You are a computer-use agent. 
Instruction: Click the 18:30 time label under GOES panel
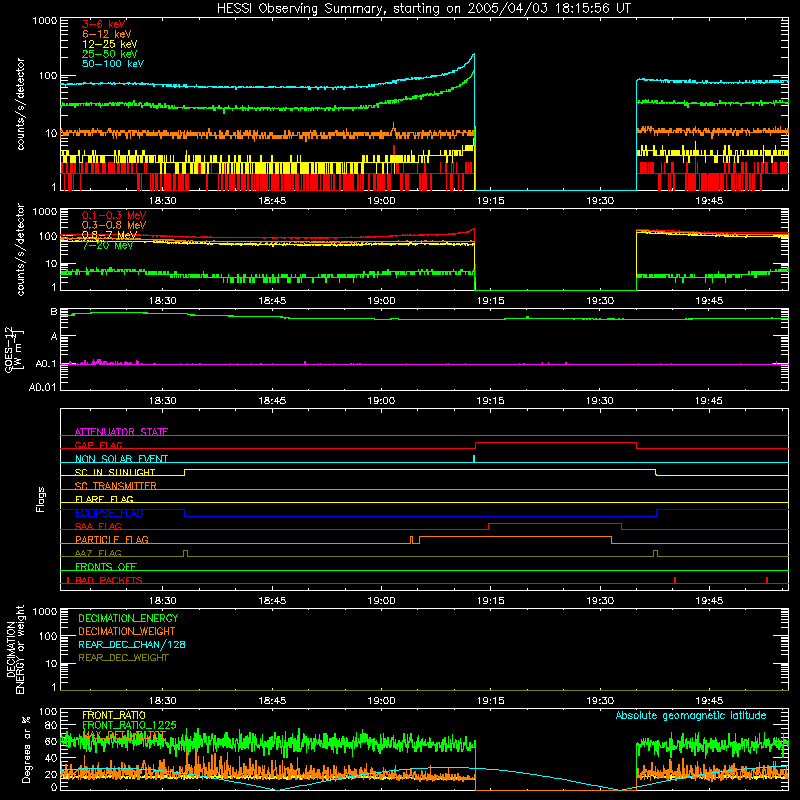162,401
